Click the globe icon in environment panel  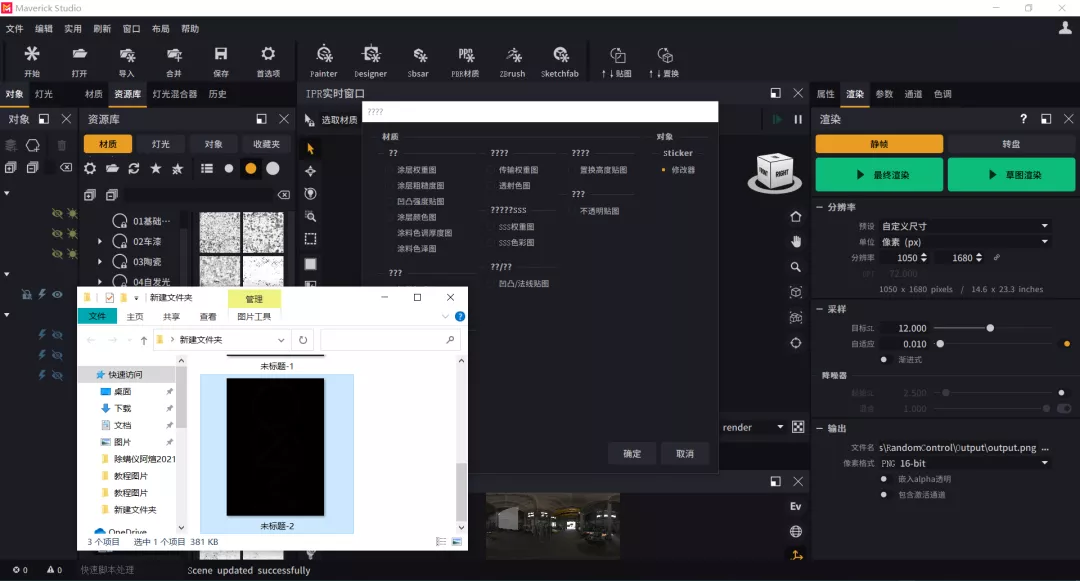(796, 531)
